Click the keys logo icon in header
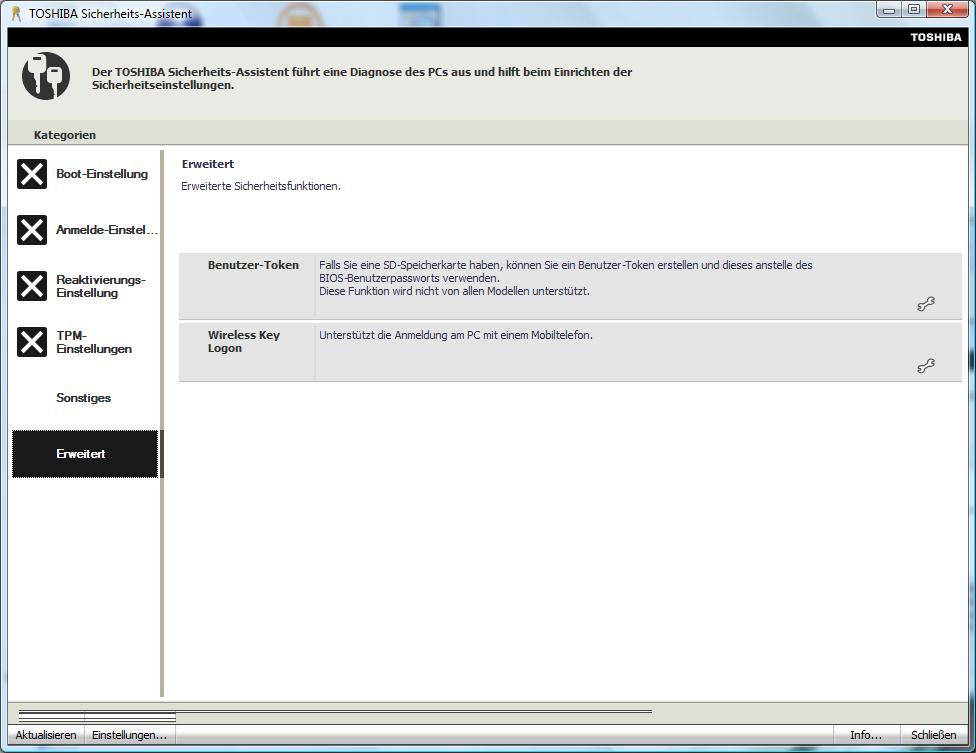 (x=46, y=76)
